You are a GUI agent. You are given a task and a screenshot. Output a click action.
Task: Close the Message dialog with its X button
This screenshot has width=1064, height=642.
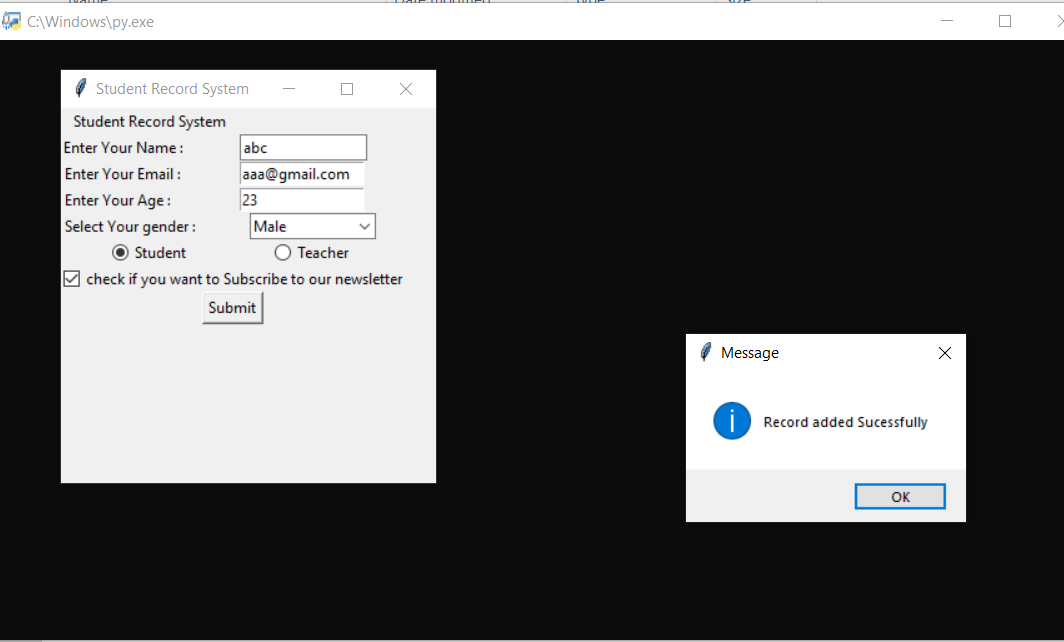(944, 352)
